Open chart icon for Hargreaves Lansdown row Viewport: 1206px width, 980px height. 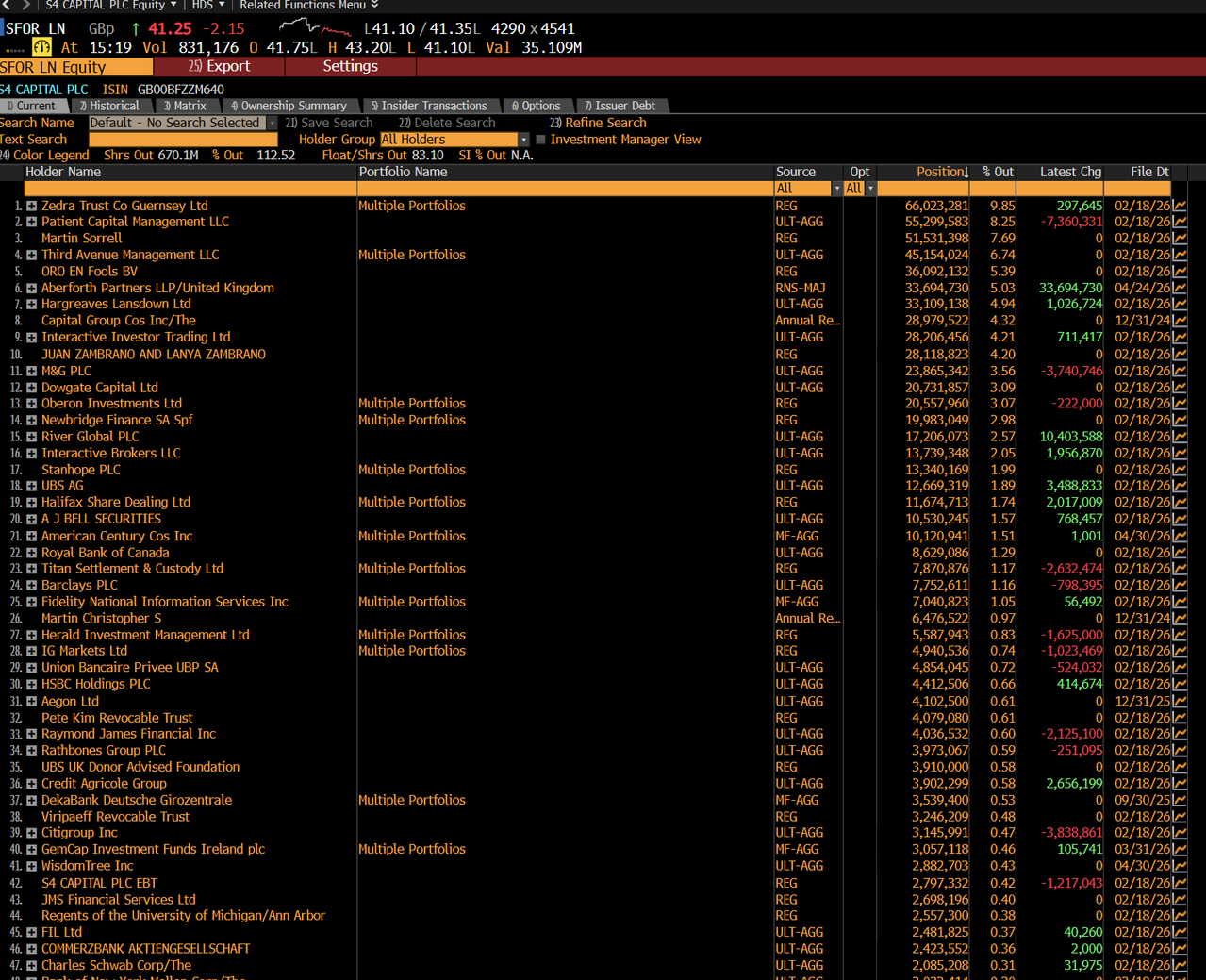click(1180, 304)
